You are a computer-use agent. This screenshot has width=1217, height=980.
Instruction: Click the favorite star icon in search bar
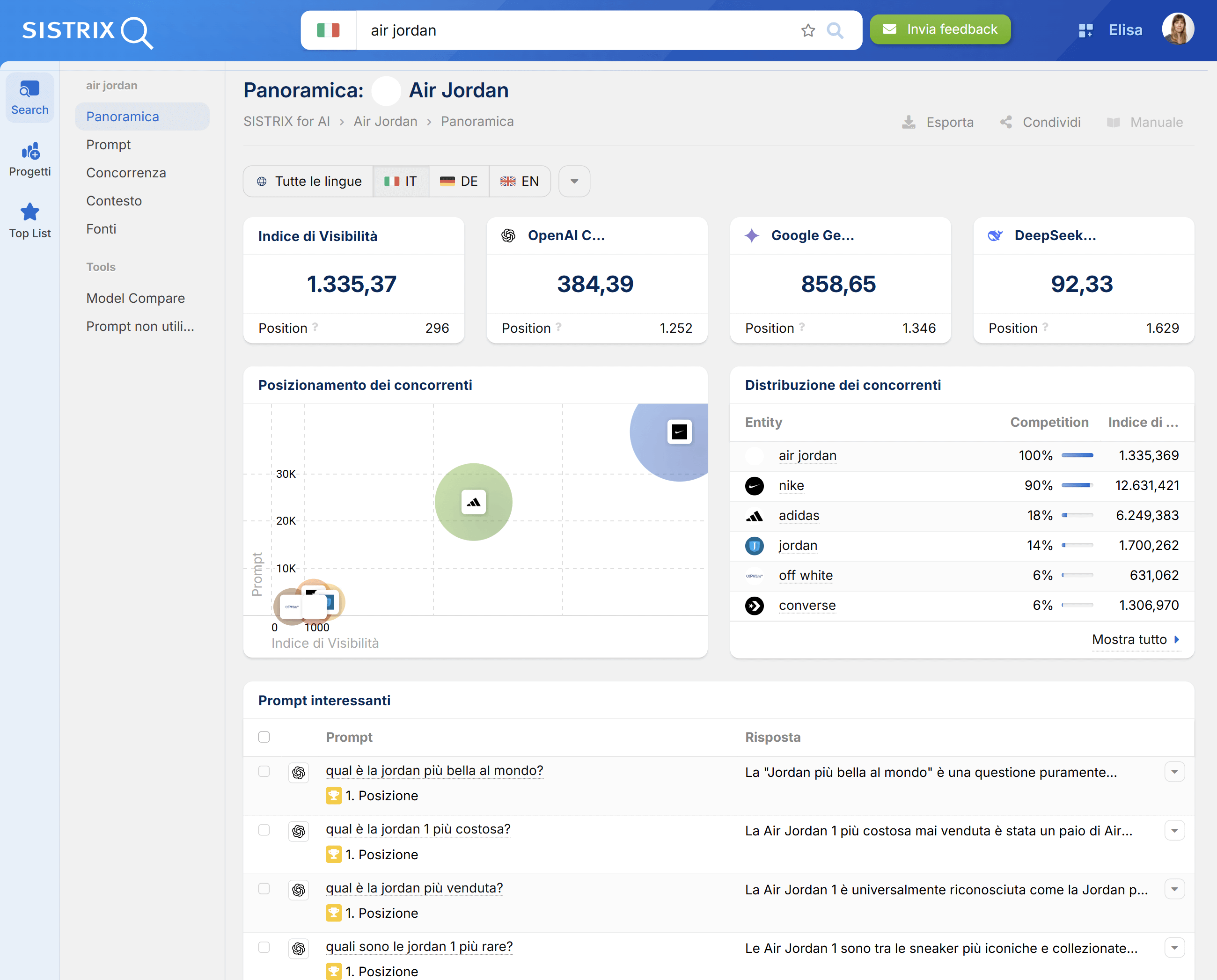click(808, 30)
